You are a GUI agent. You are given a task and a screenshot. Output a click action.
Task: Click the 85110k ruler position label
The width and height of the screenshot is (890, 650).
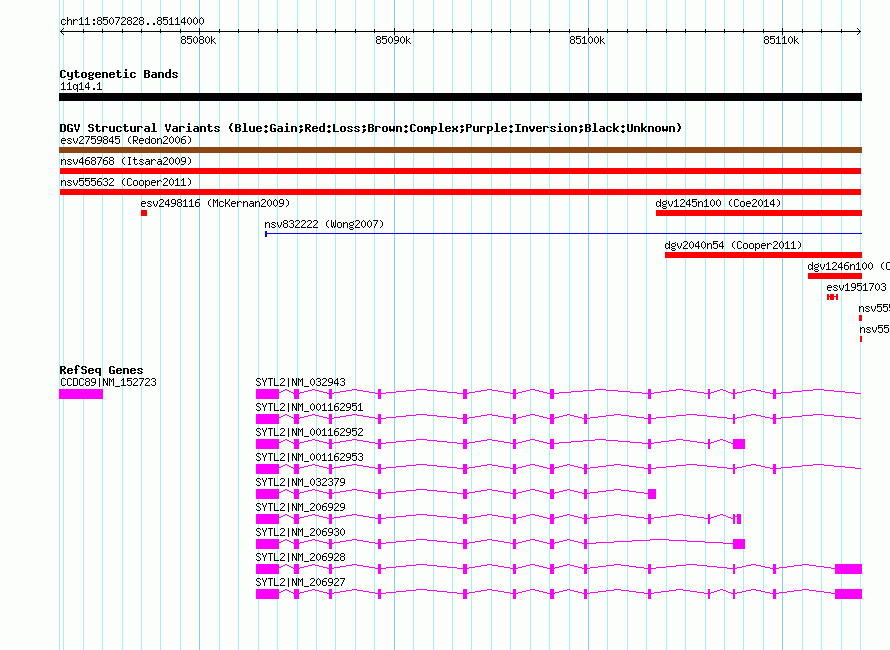coord(781,40)
